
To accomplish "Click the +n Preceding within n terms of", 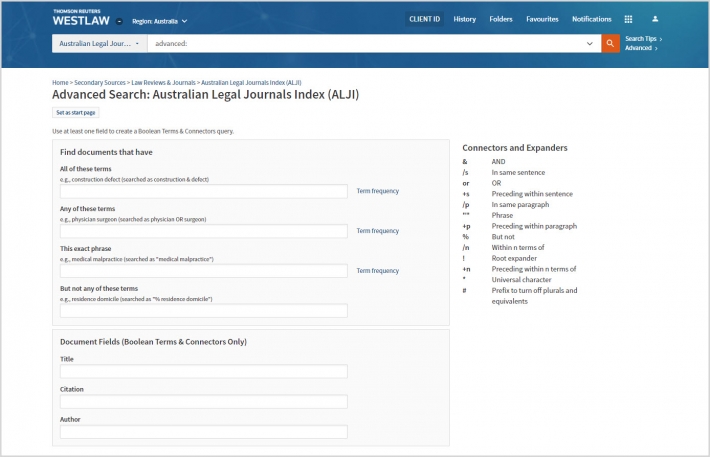I will pos(519,269).
